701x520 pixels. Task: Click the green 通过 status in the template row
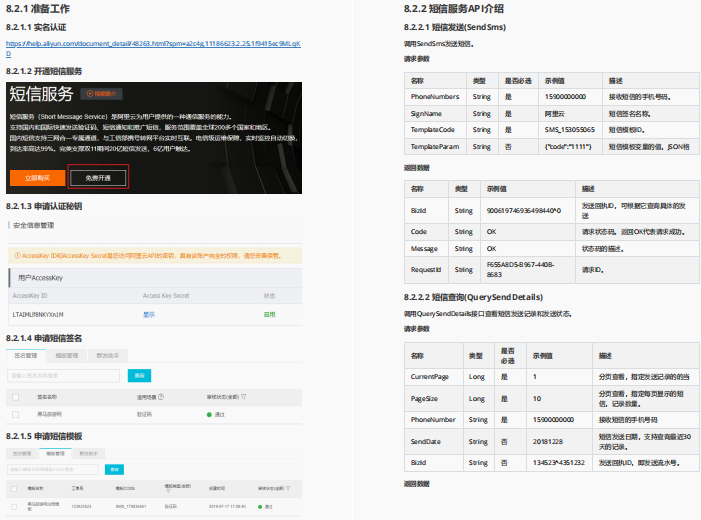(266, 507)
